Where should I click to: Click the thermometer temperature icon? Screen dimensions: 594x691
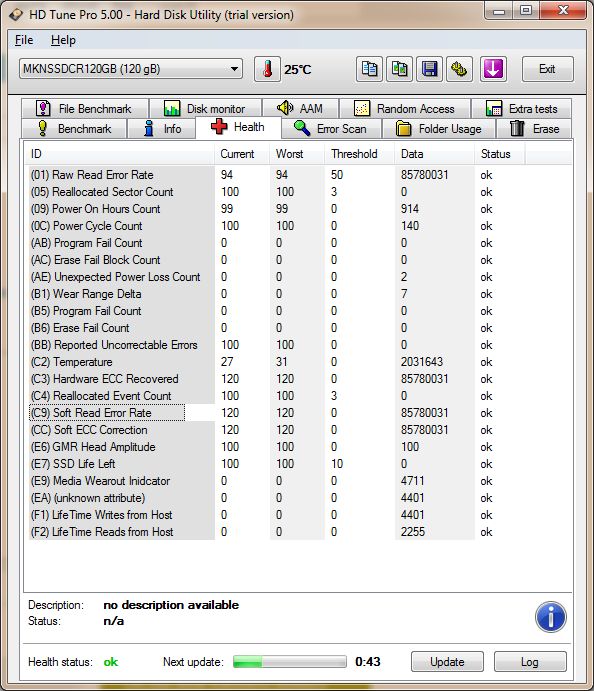point(267,69)
